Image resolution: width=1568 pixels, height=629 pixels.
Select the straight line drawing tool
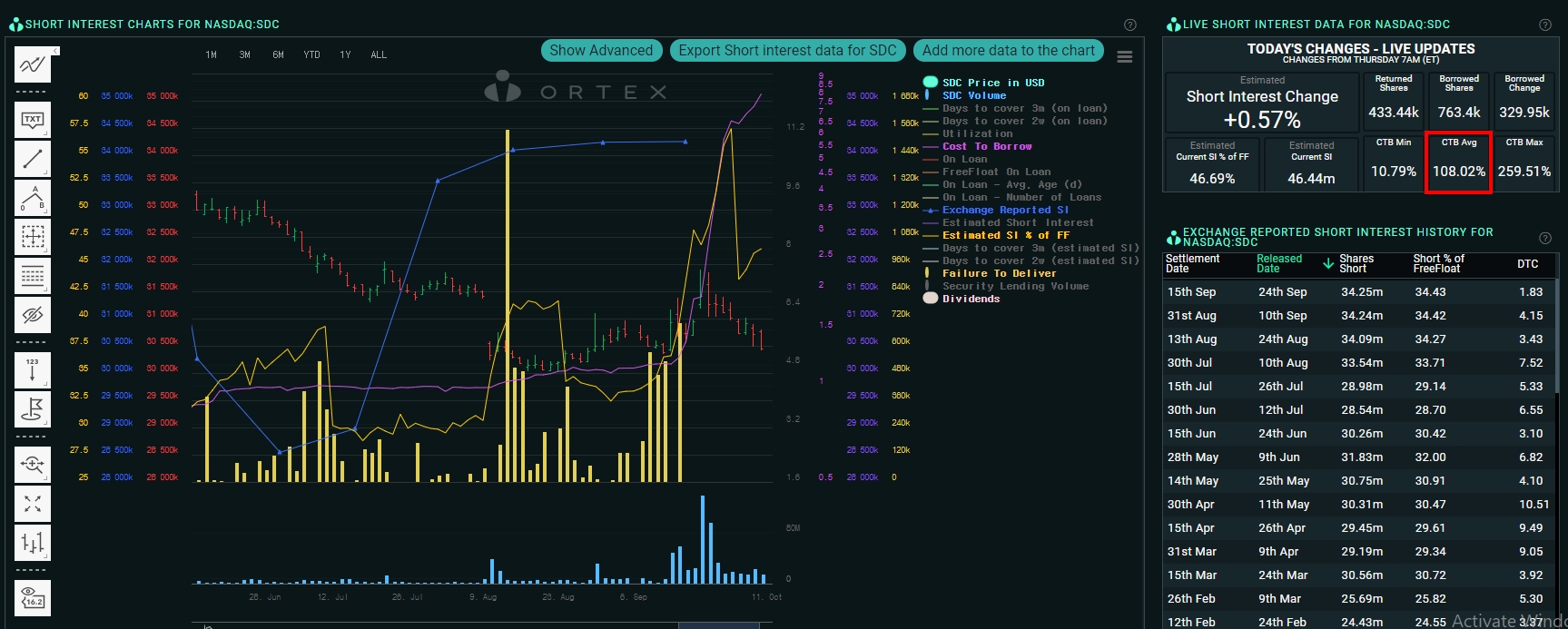click(x=33, y=159)
